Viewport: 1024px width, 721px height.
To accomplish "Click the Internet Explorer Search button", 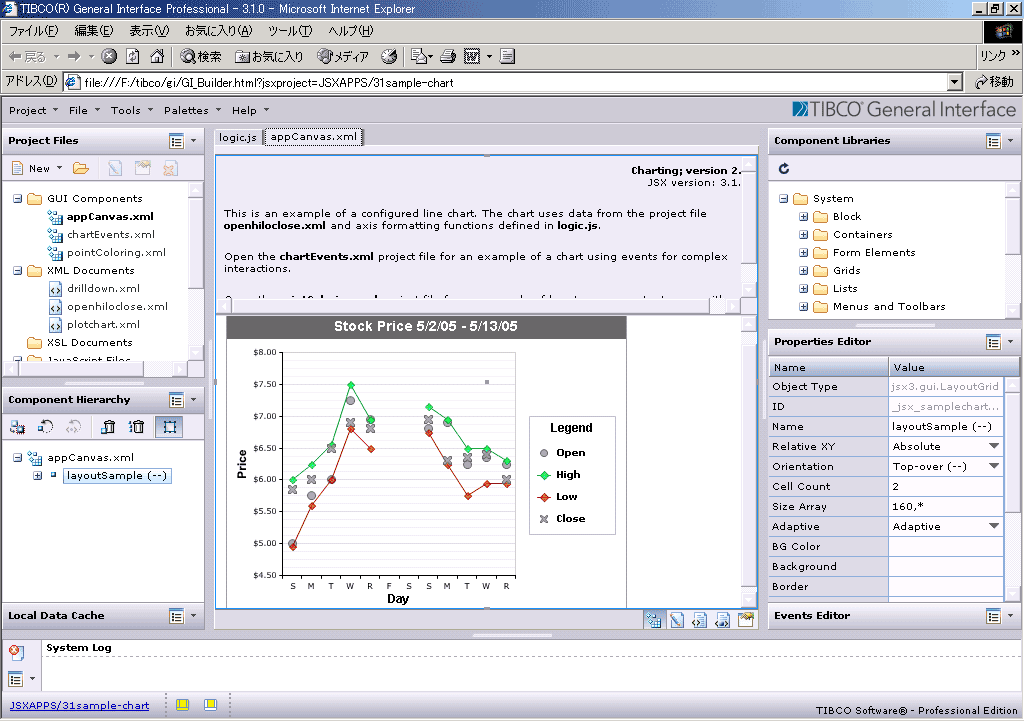I will pos(200,56).
